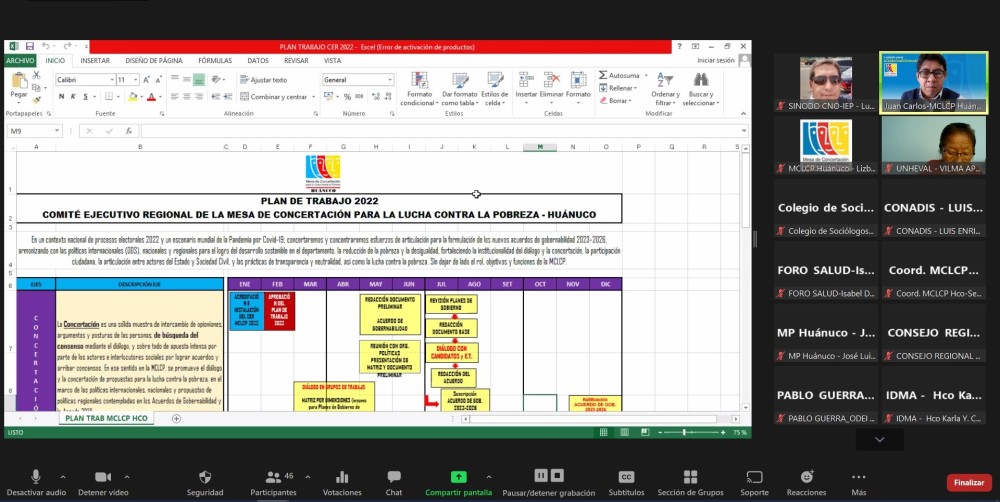The height and width of the screenshot is (502, 1000).
Task: Open the Seguridad shield icon
Action: coord(205,478)
